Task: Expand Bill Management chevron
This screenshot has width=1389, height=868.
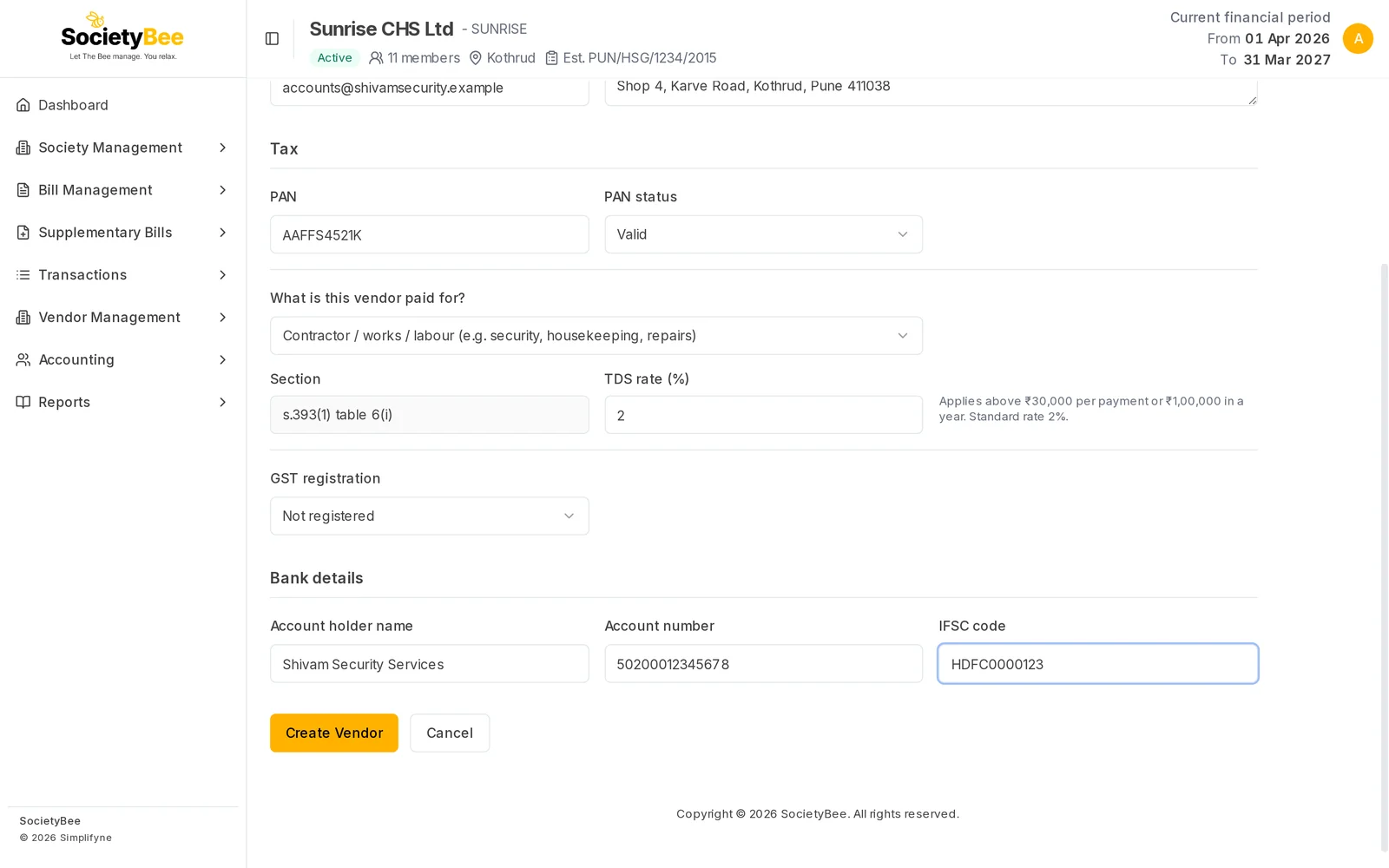Action: [x=223, y=190]
